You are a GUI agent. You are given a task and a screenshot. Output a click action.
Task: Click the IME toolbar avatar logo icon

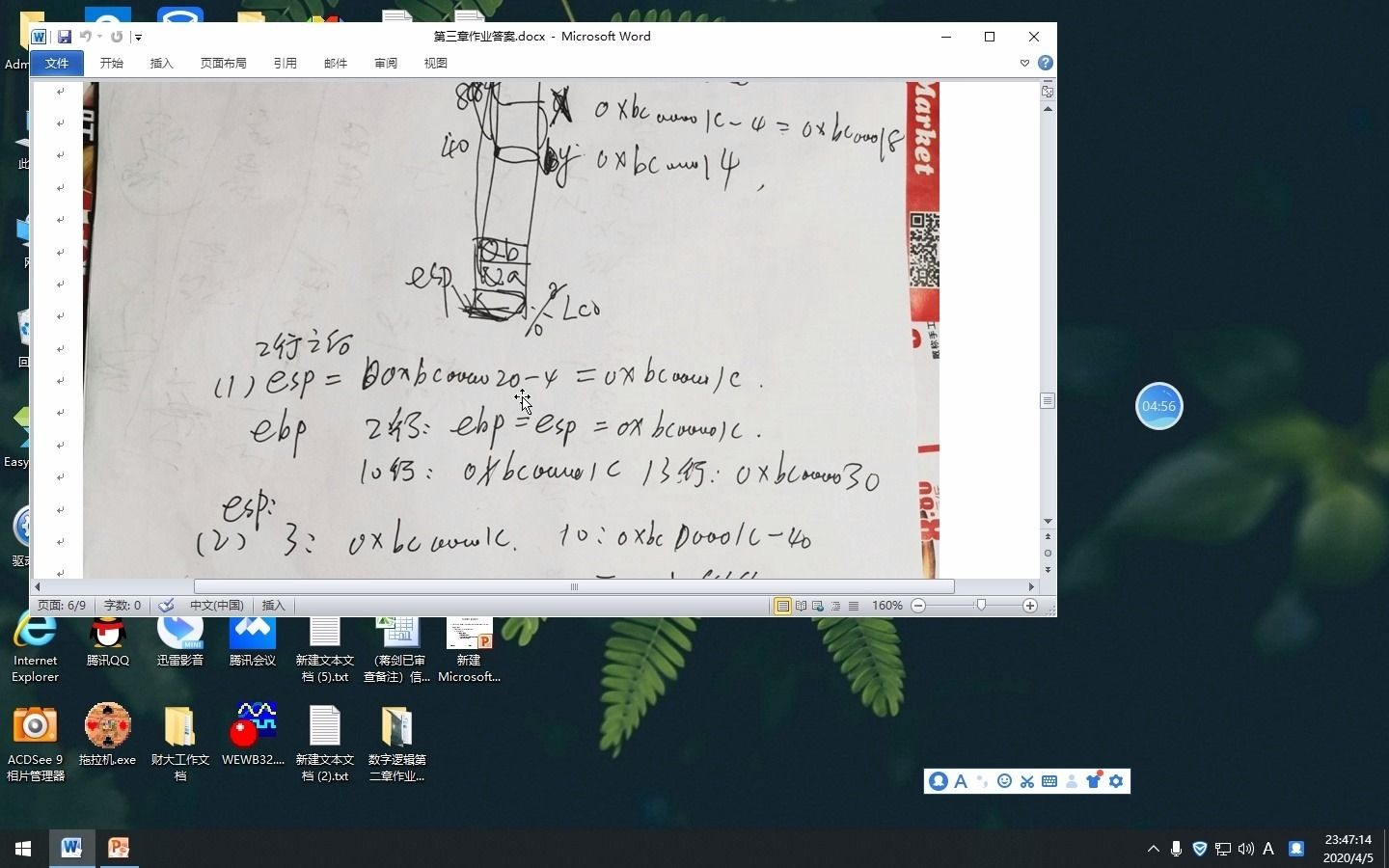tap(938, 781)
